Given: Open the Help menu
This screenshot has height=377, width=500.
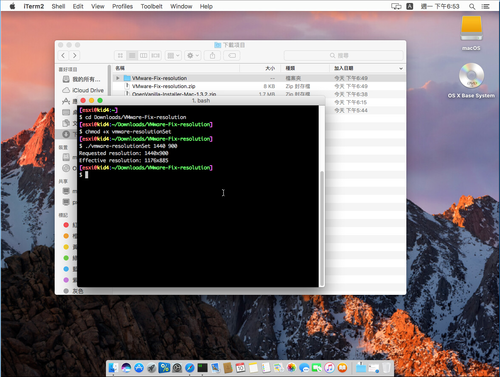Looking at the screenshot, I should 206,6.
